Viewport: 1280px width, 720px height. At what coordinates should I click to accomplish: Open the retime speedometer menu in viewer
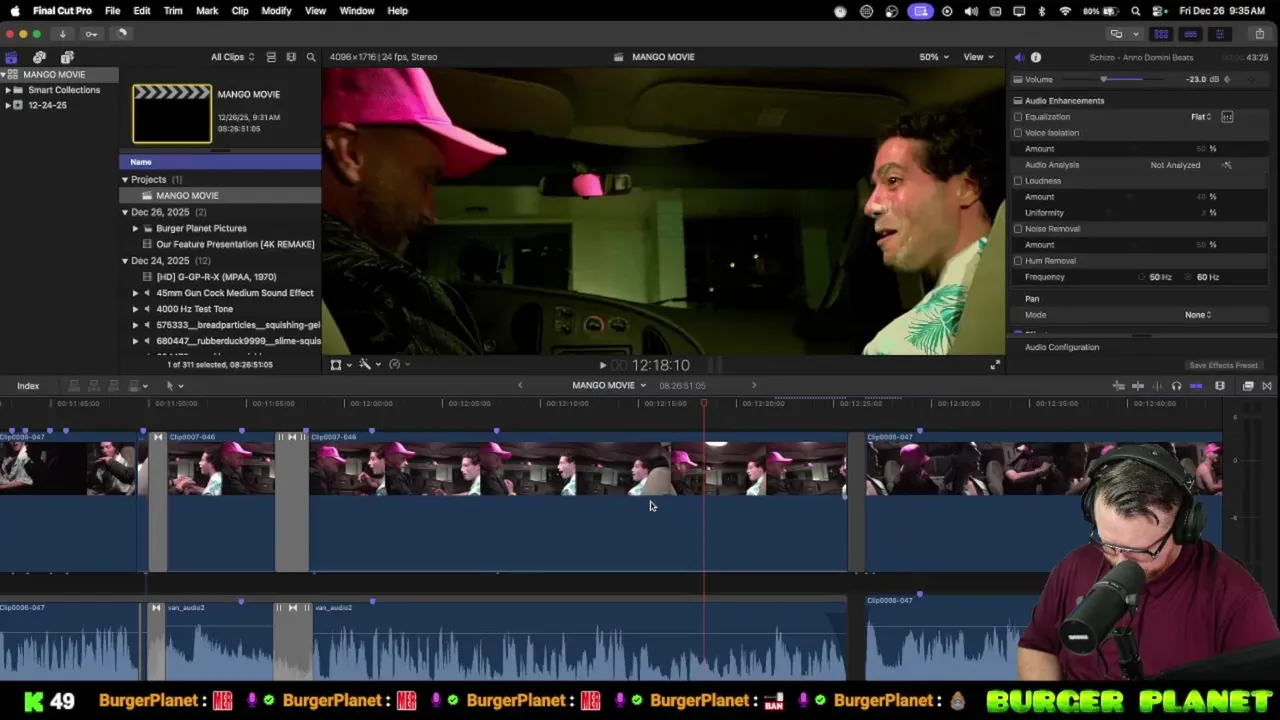point(398,365)
